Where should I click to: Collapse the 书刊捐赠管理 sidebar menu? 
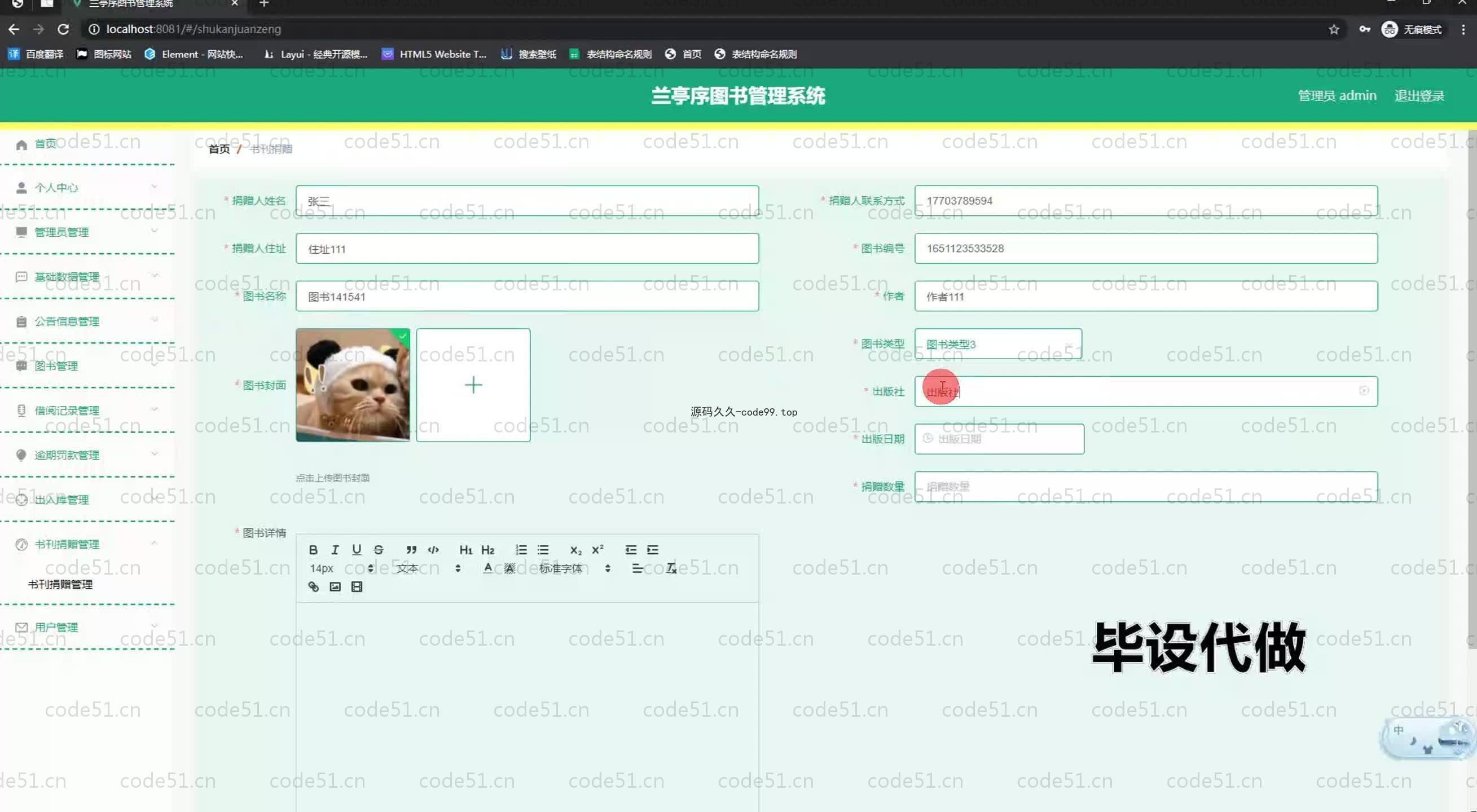[x=86, y=544]
